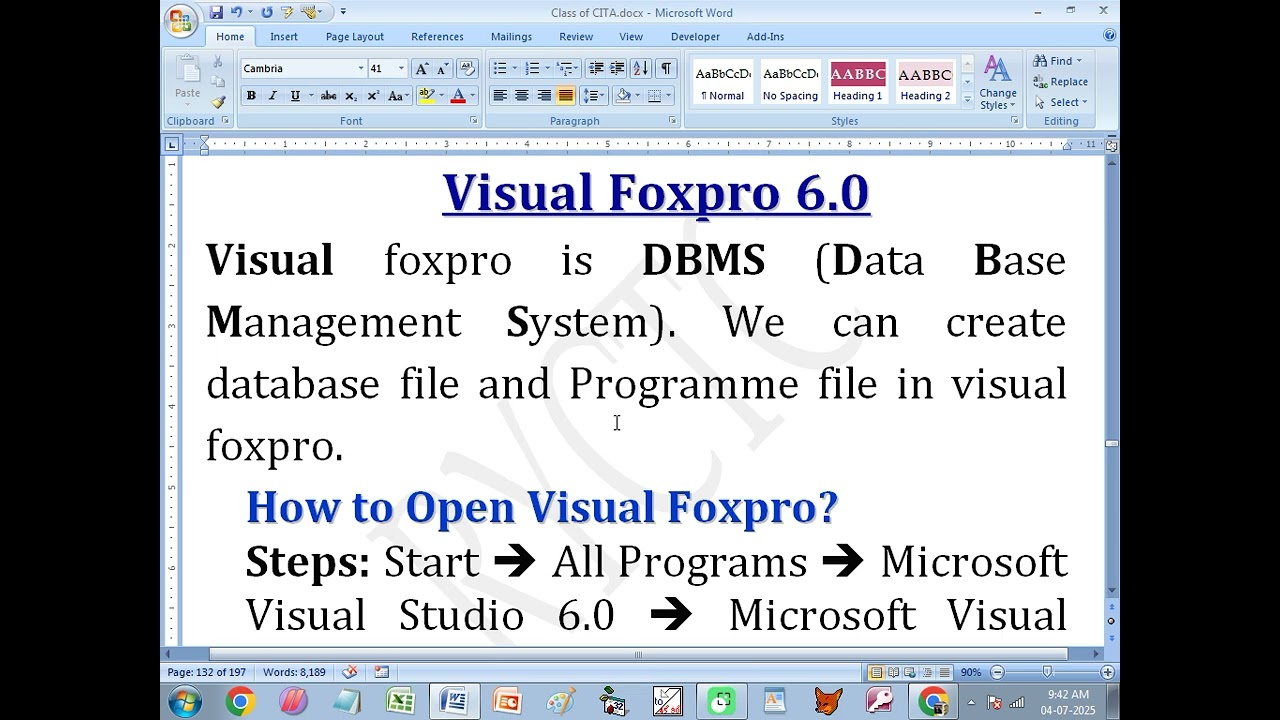Toggle bold formatting
This screenshot has height=720, width=1280.
251,96
